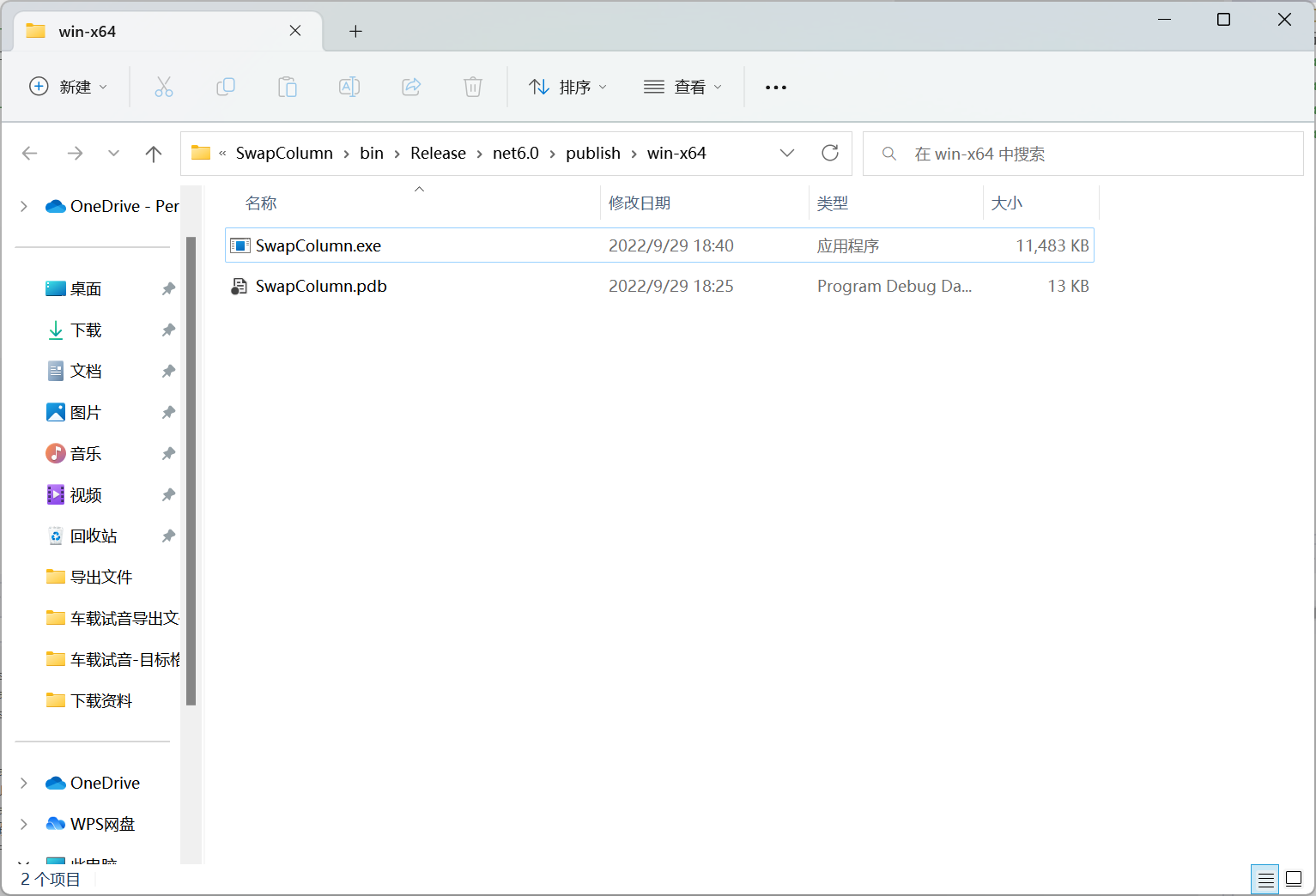The image size is (1316, 896).
Task: Unpin 桌面 using its pin icon
Action: pos(168,289)
